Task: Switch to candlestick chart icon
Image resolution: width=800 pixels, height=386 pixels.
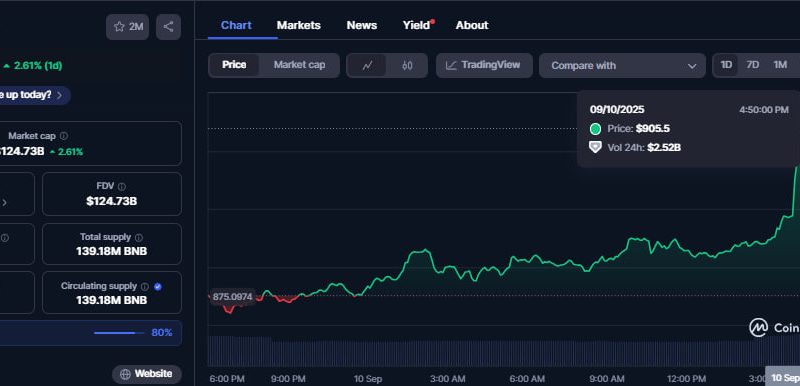Action: (x=407, y=65)
